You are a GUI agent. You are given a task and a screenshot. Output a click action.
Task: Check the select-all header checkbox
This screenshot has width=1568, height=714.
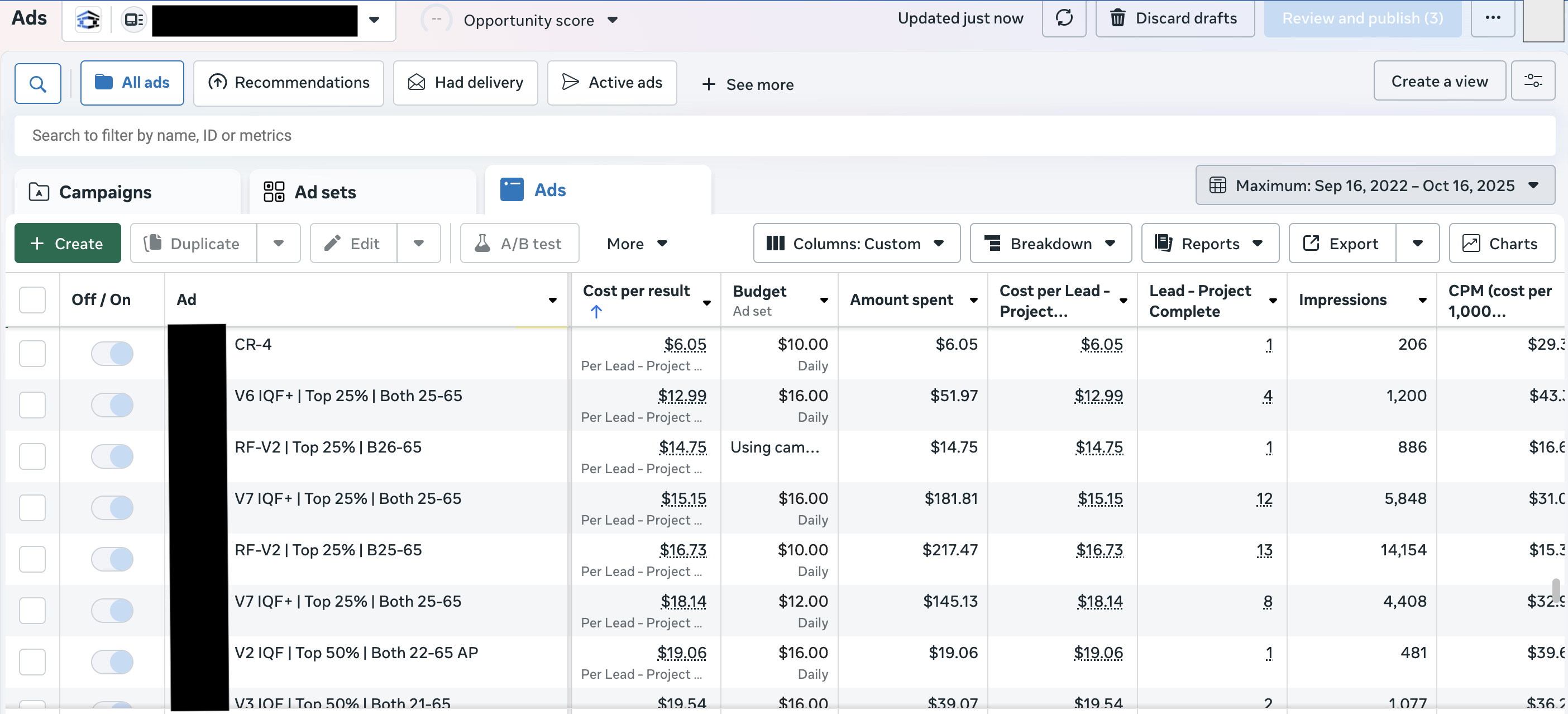coord(32,299)
